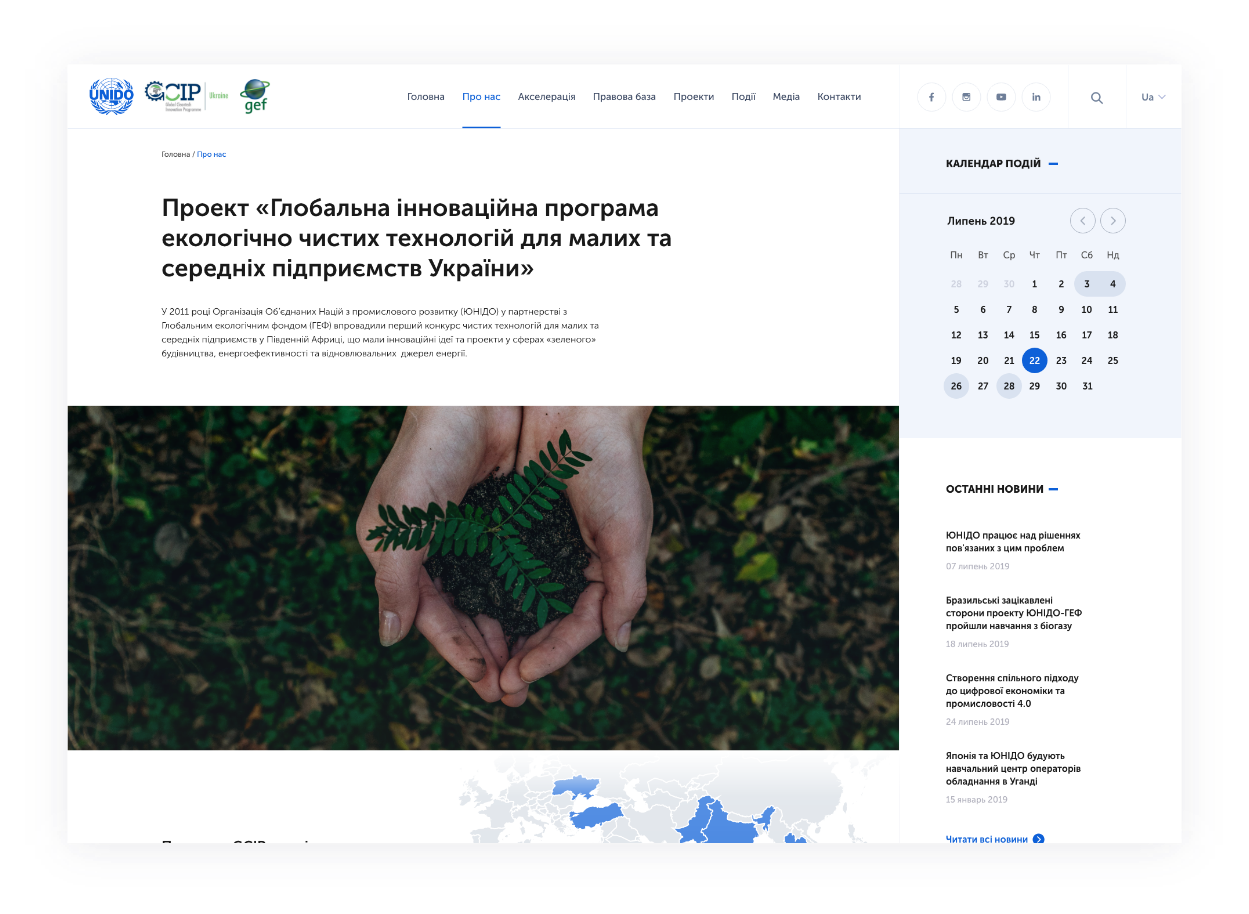1249x914 pixels.
Task: Go to the previous month in the calendar
Action: coord(1082,220)
